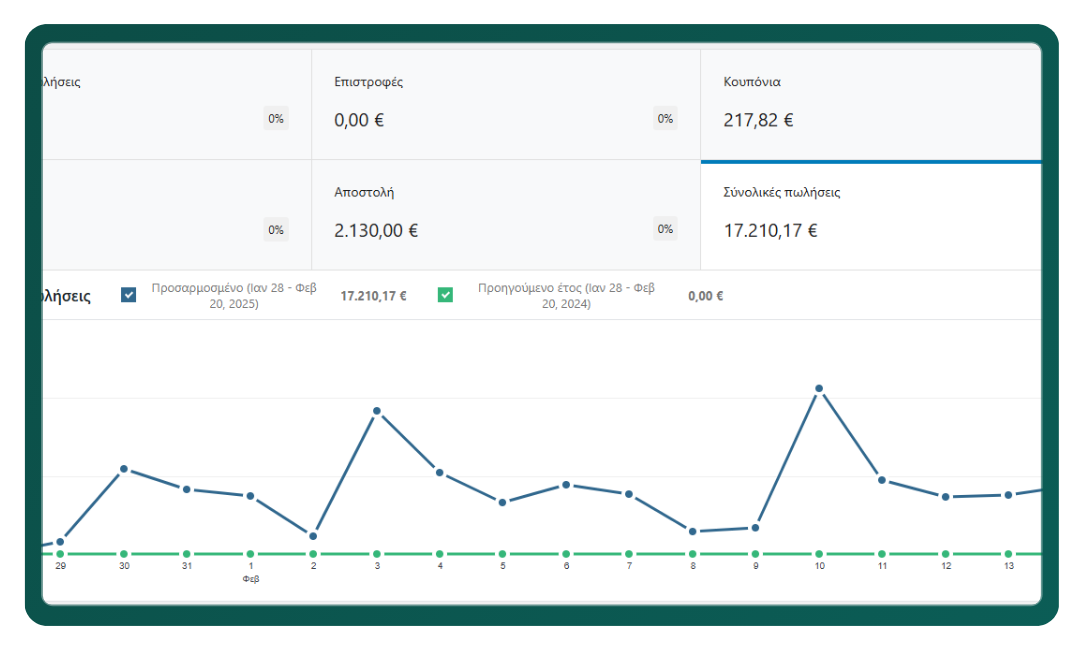Select the blue peak point above day 10
Viewport: 1080px width, 650px height.
pos(819,388)
